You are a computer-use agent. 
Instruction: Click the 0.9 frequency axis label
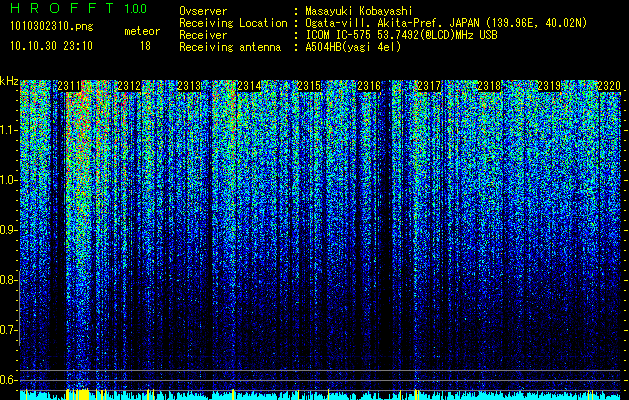pyautogui.click(x=7, y=230)
